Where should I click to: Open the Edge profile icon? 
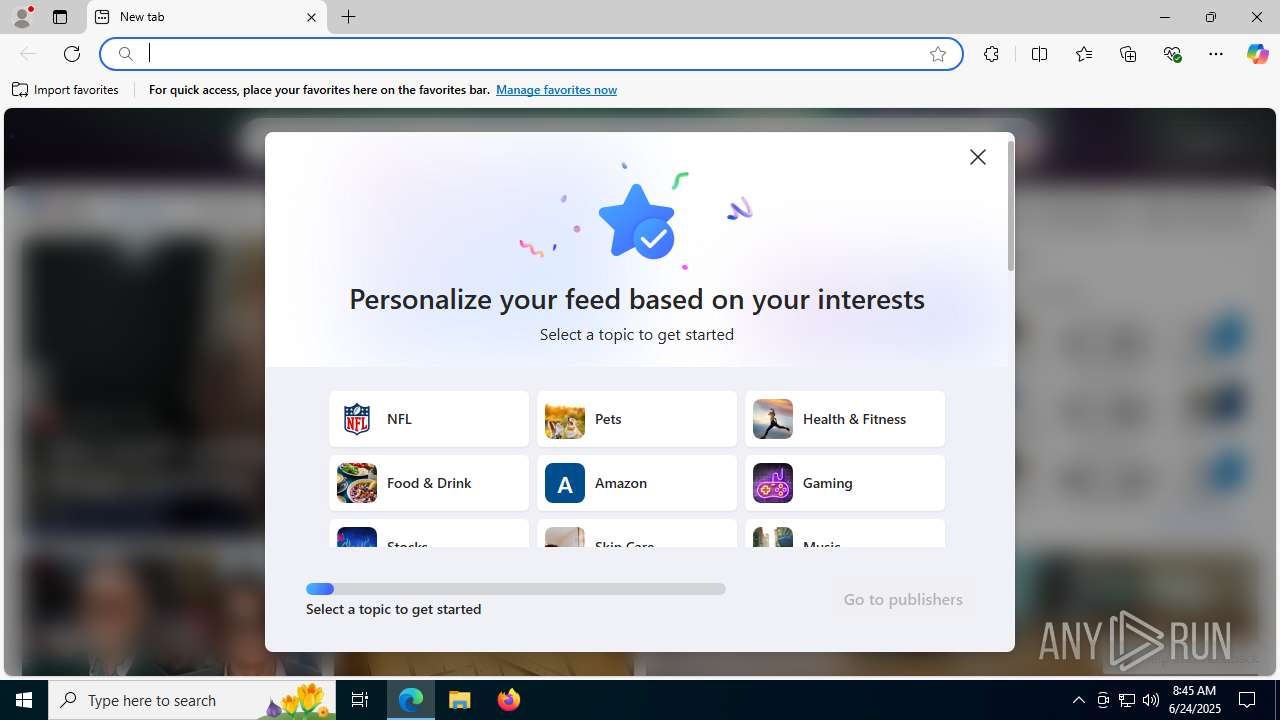22,17
